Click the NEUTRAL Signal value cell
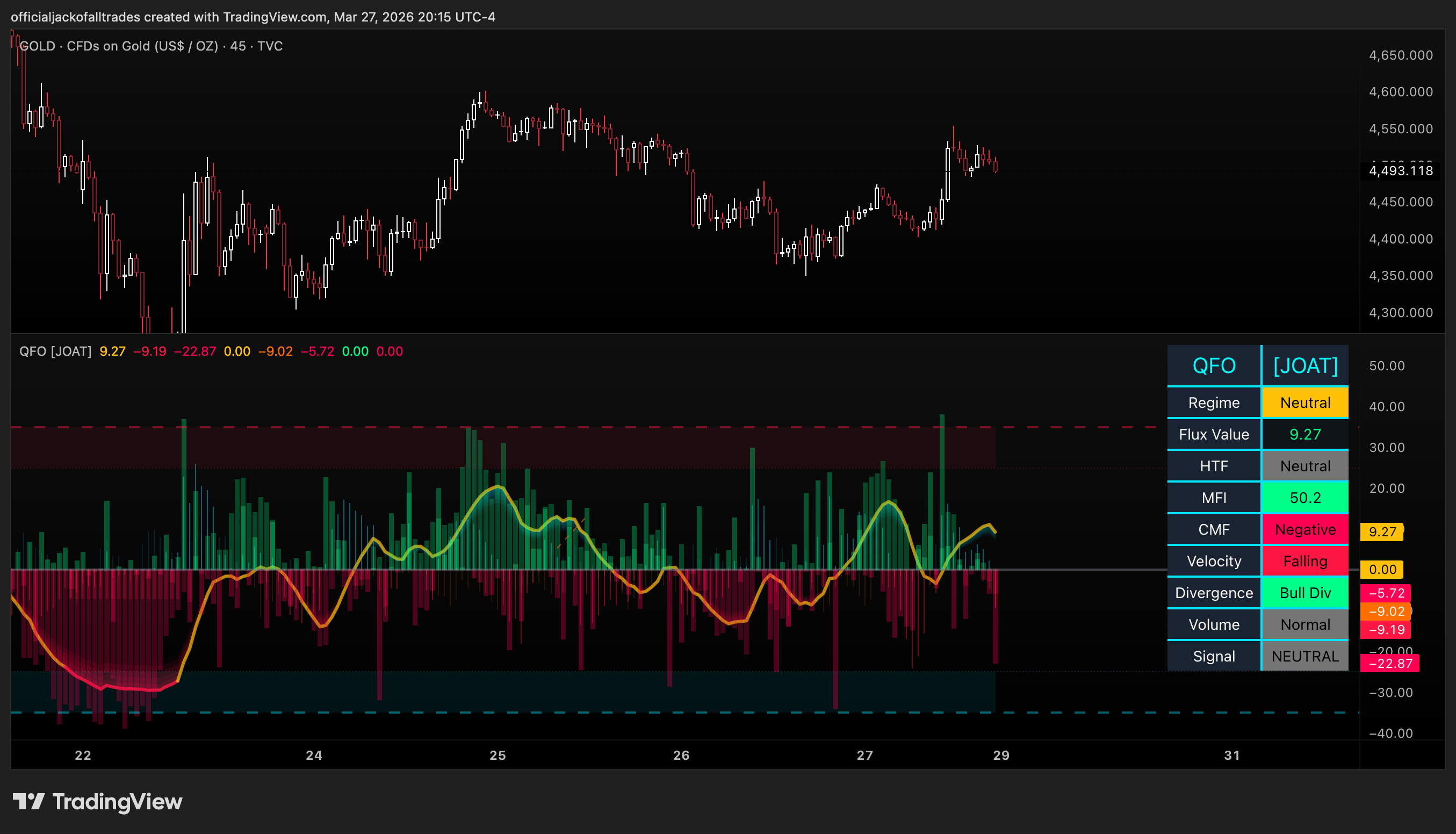This screenshot has width=1456, height=834. coord(1306,657)
